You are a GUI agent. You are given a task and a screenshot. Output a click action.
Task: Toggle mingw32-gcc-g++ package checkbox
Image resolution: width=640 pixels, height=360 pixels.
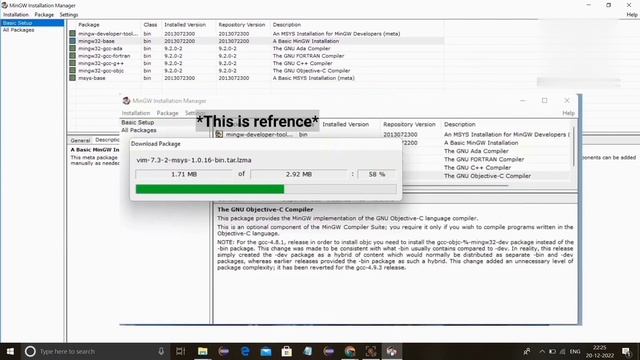[x=72, y=63]
